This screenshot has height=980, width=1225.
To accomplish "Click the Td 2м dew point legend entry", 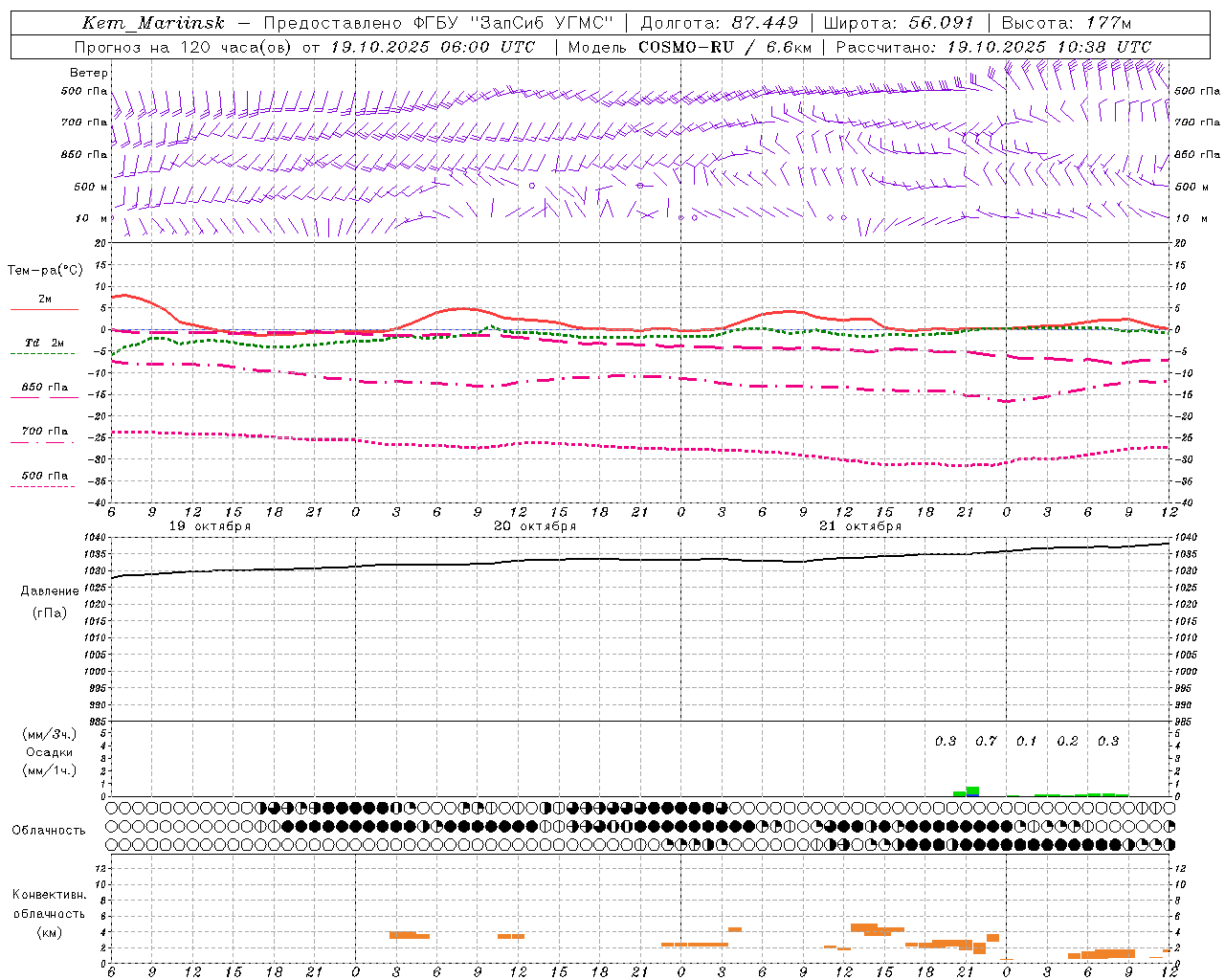I will click(x=44, y=343).
